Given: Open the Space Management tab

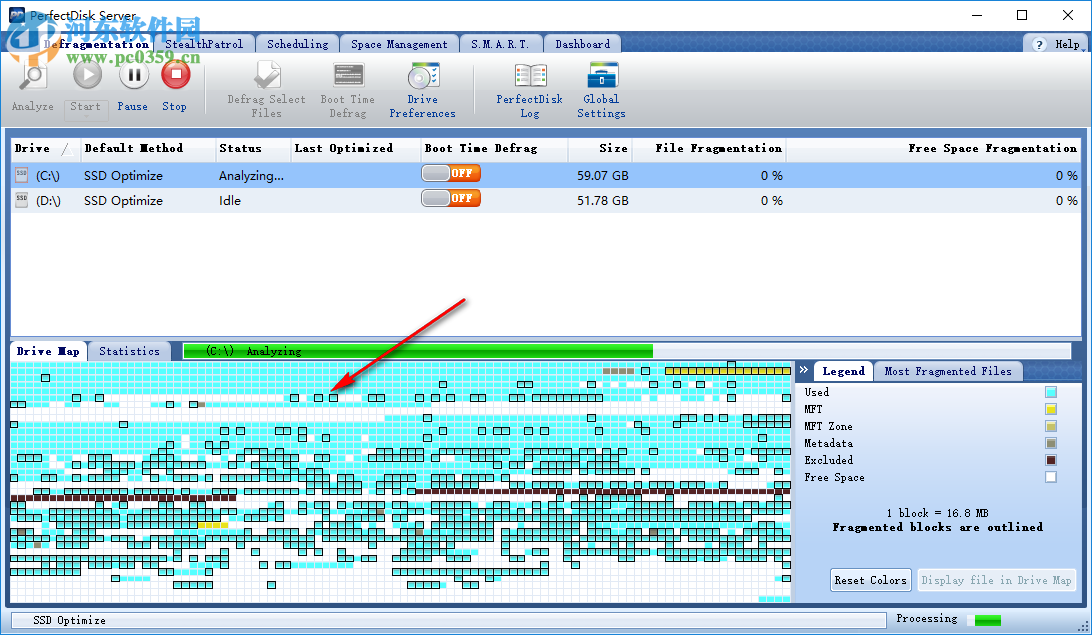Looking at the screenshot, I should click(x=399, y=44).
